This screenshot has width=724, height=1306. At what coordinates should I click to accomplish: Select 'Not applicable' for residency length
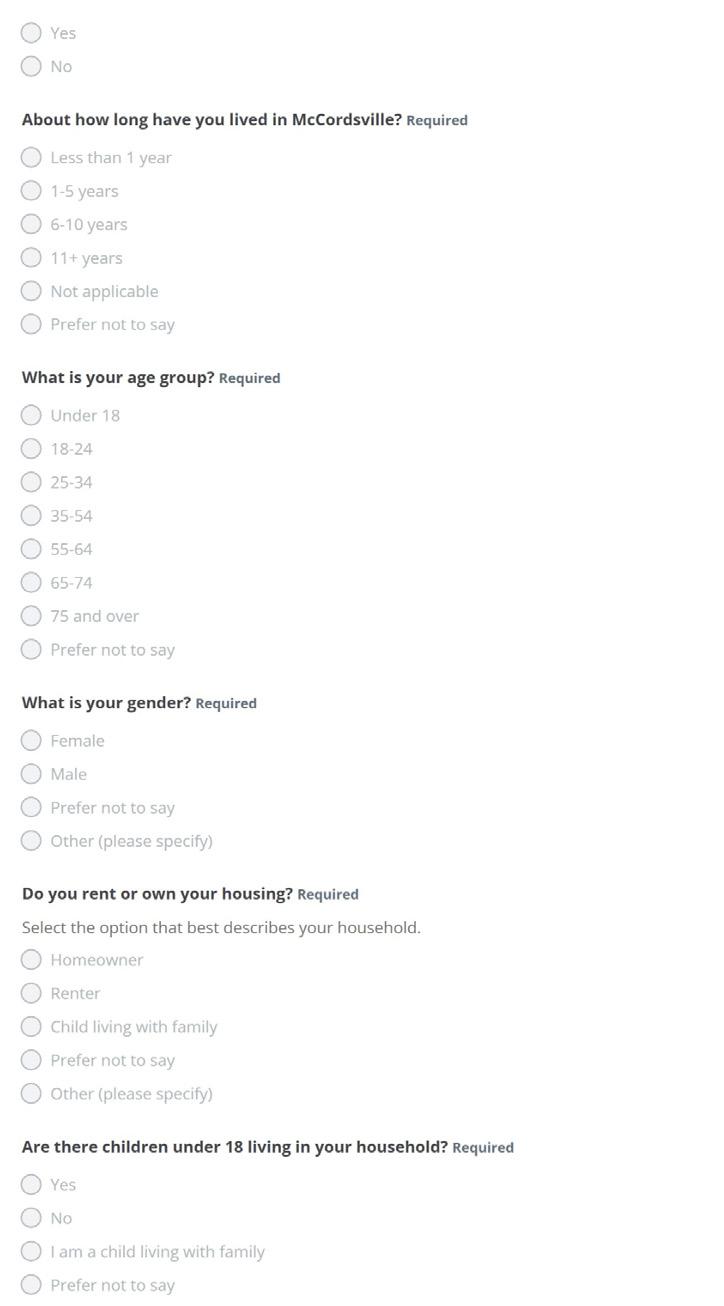coord(31,291)
